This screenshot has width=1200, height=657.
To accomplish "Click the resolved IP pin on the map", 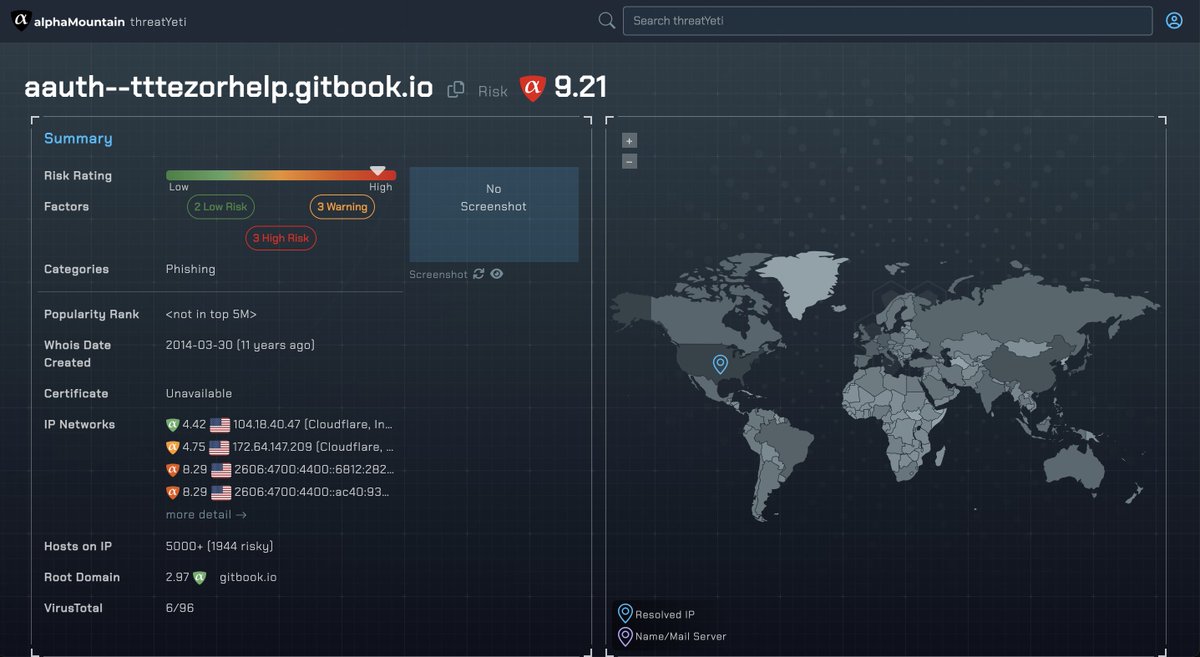I will coord(719,364).
